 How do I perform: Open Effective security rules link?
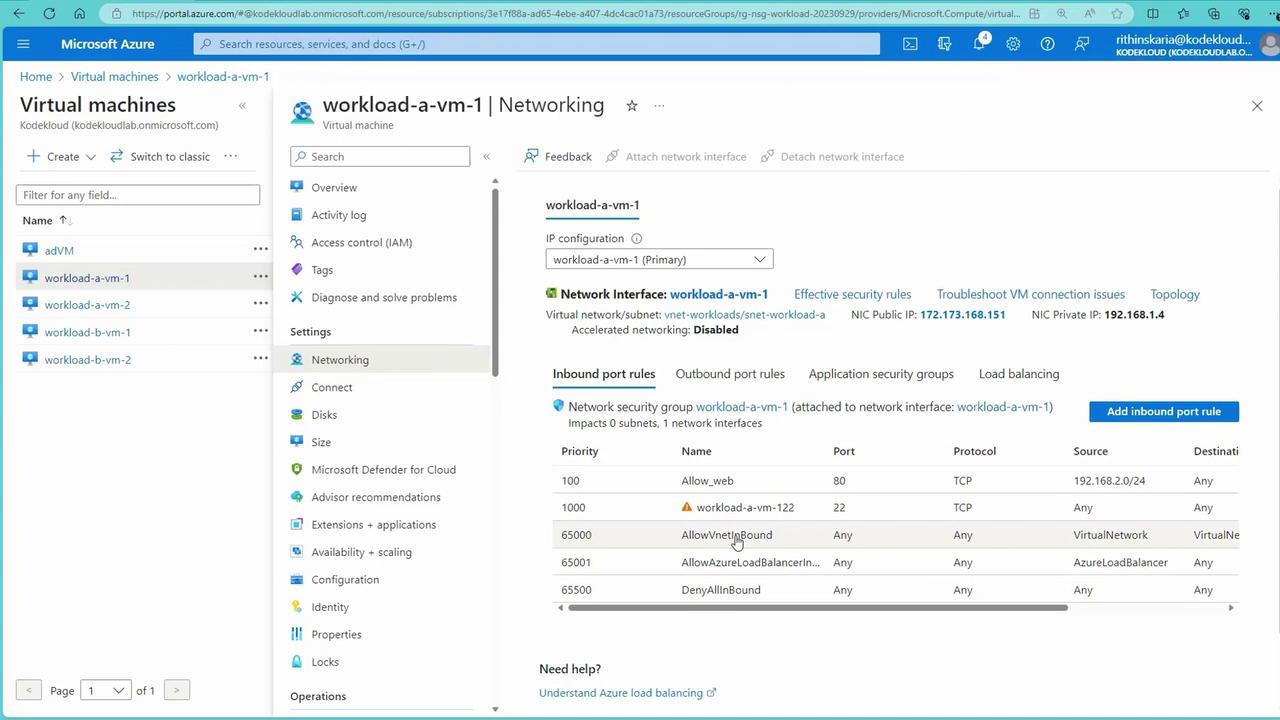852,294
